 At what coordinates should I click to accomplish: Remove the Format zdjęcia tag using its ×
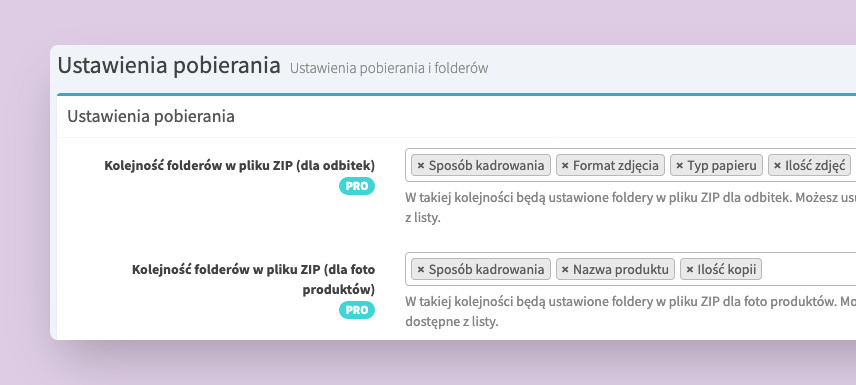click(x=565, y=165)
